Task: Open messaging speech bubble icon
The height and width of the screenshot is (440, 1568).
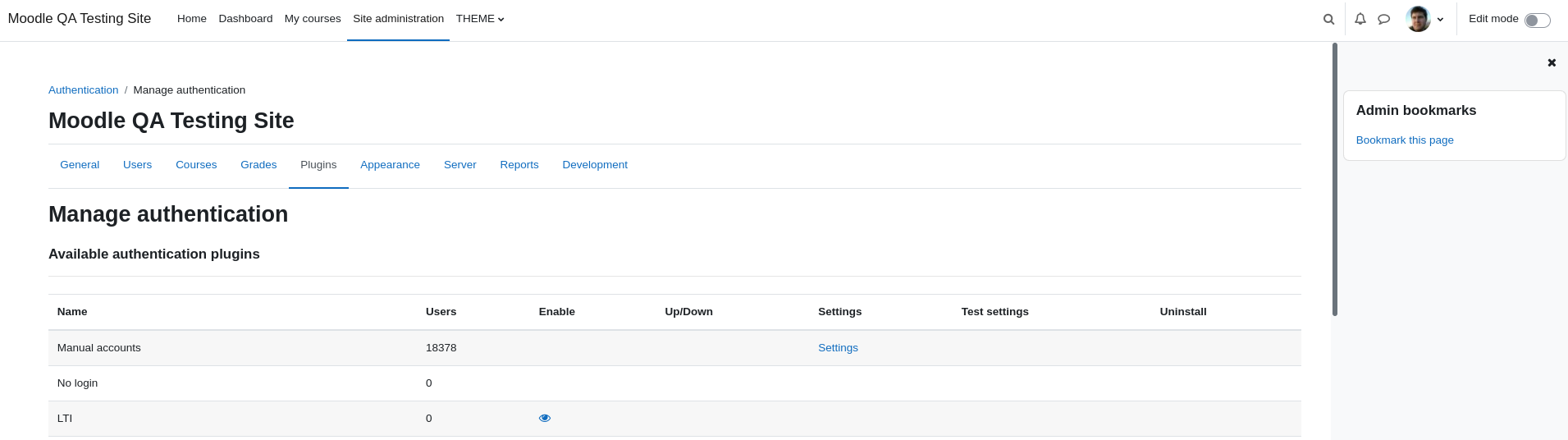Action: click(x=1384, y=19)
